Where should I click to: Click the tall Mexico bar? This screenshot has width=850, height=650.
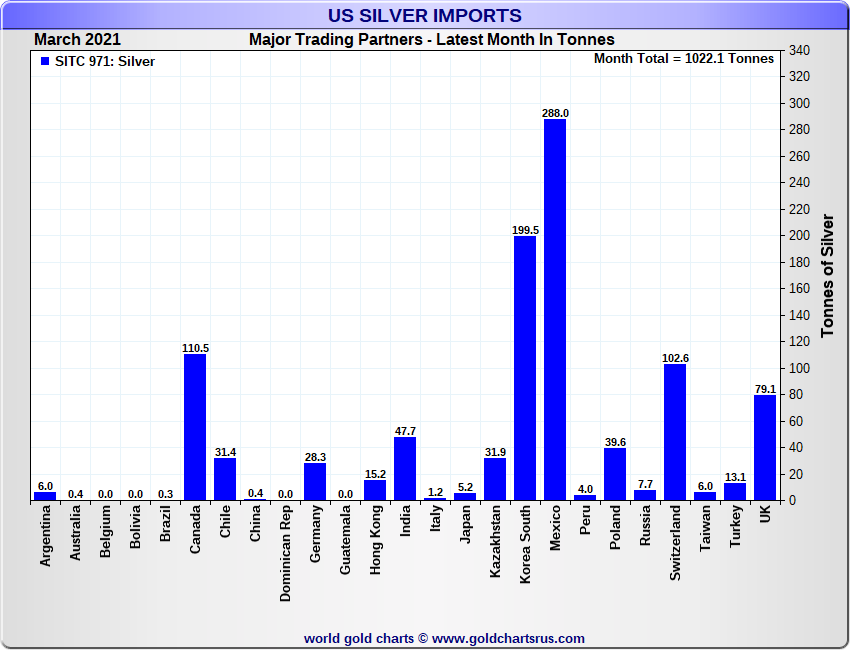tap(555, 310)
